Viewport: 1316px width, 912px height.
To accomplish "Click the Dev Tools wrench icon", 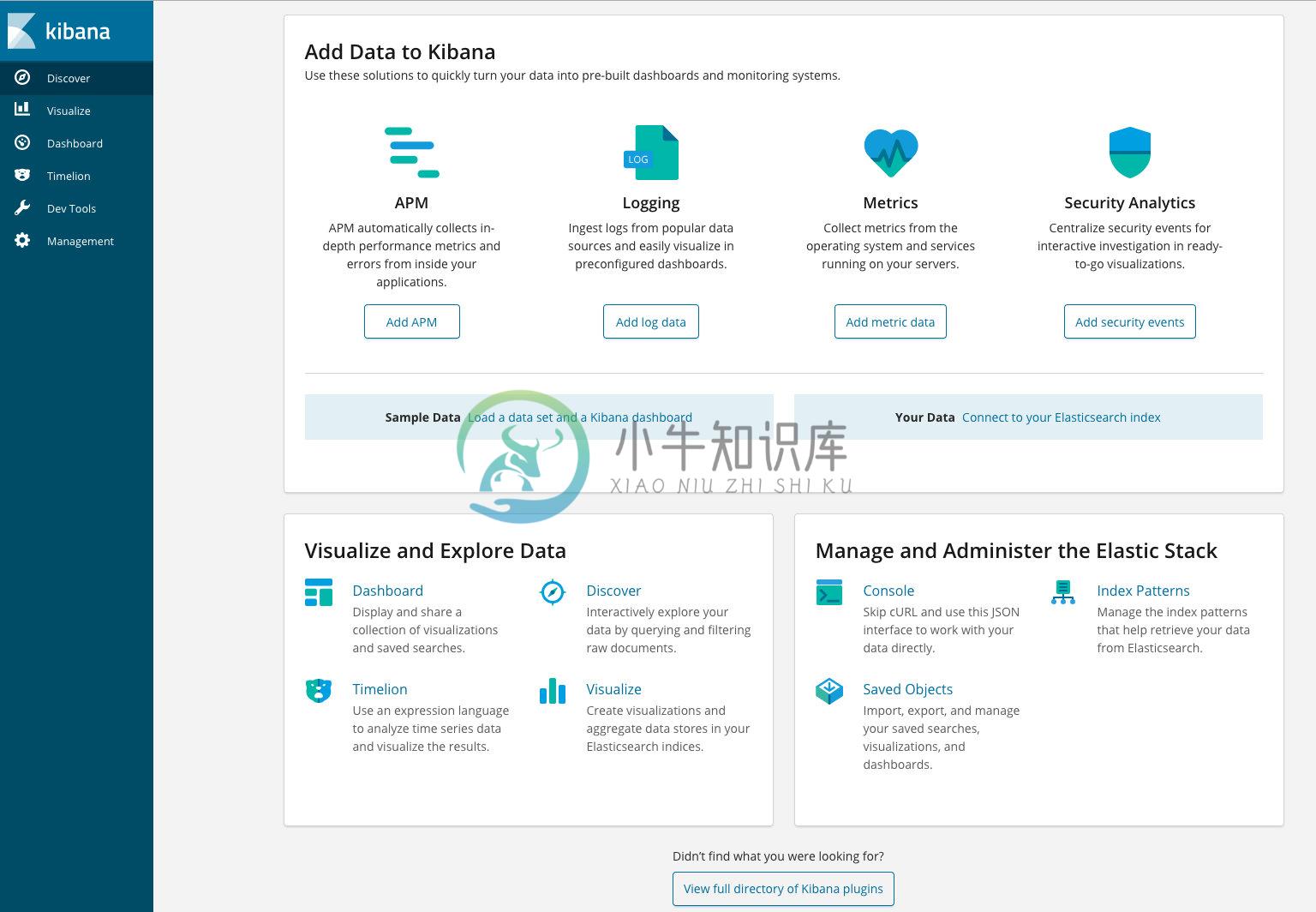I will pos(22,207).
